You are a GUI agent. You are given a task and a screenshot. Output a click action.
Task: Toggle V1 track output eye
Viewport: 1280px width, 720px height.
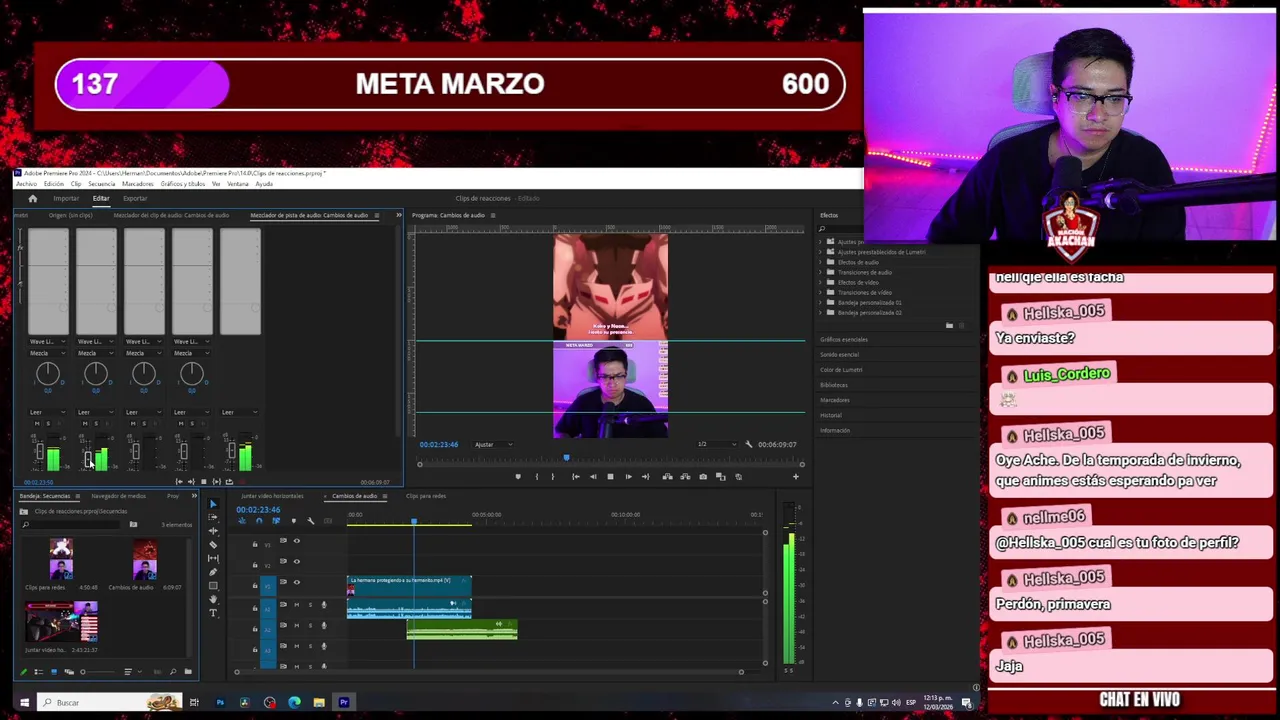296,582
